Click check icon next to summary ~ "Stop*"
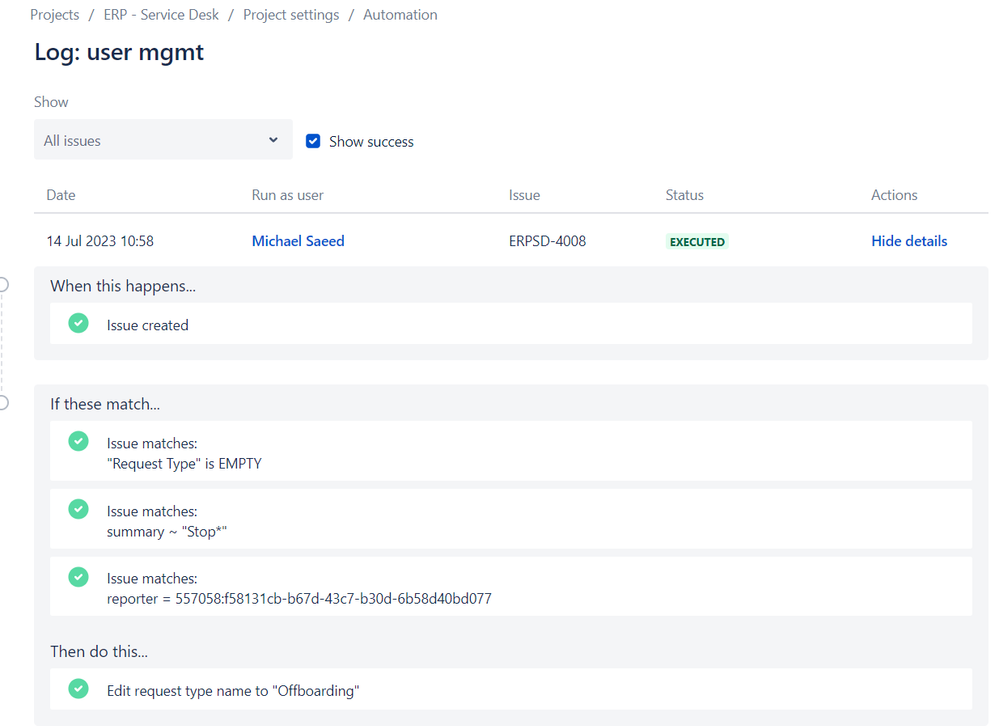 [x=78, y=509]
